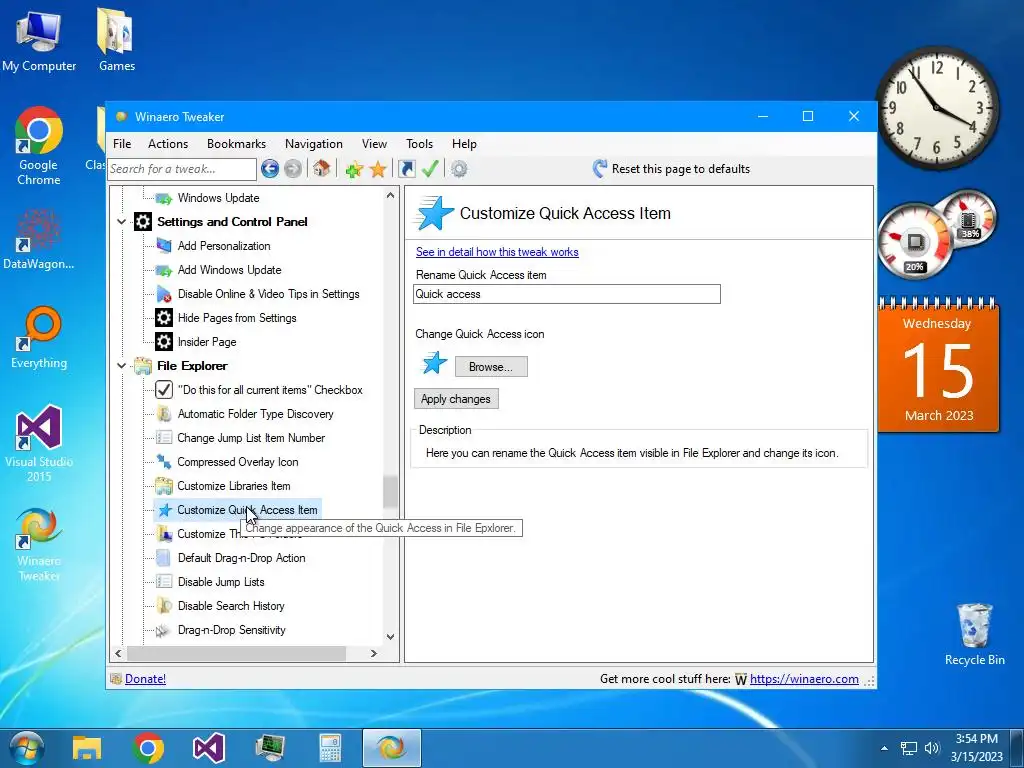Open My Computer desktop icon
Image resolution: width=1024 pixels, height=768 pixels.
pyautogui.click(x=39, y=40)
